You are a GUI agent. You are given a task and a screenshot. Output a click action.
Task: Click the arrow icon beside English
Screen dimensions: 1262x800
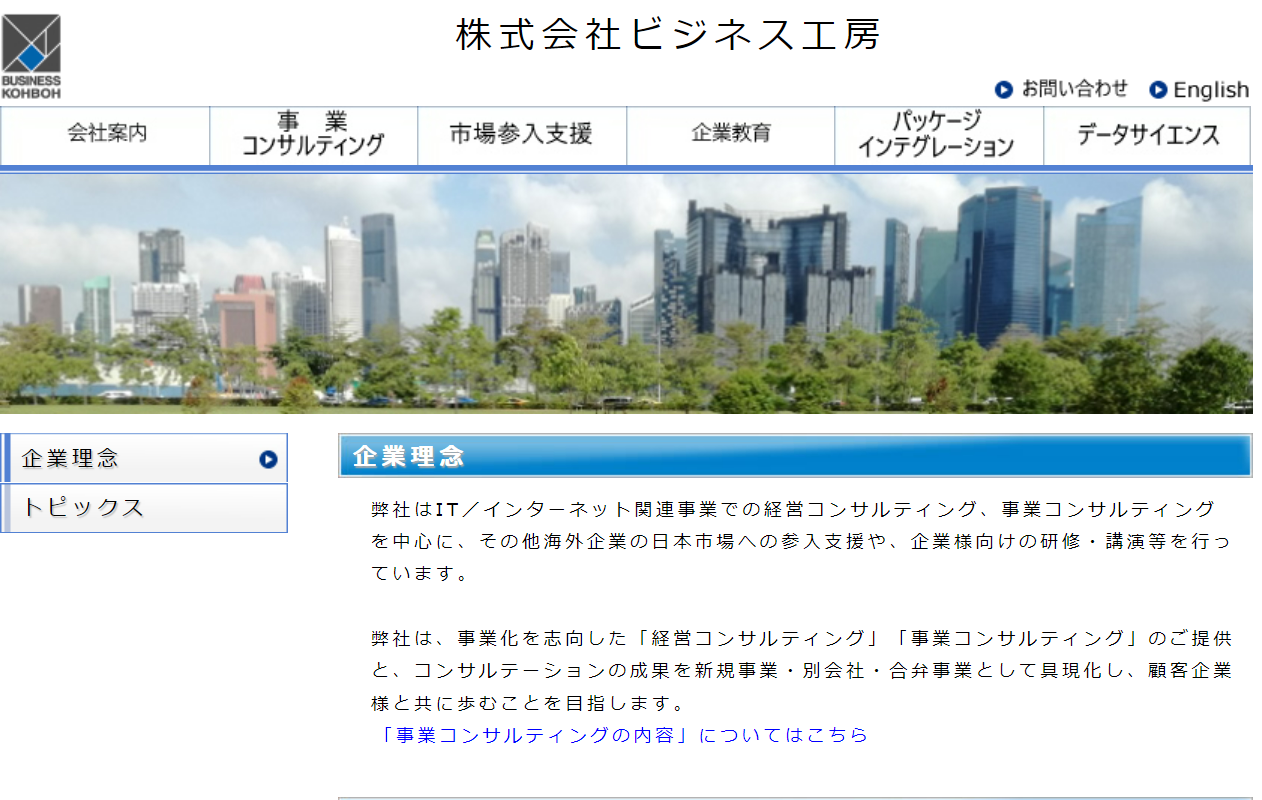[x=1158, y=90]
